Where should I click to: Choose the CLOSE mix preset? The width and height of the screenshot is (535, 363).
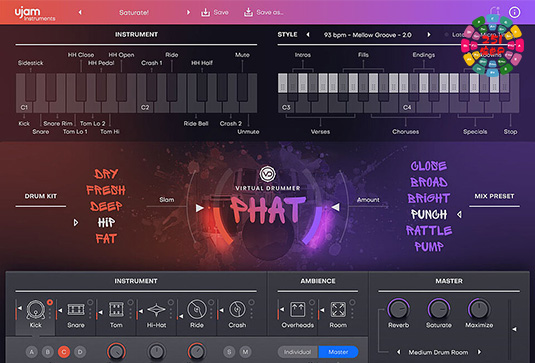[x=429, y=166]
